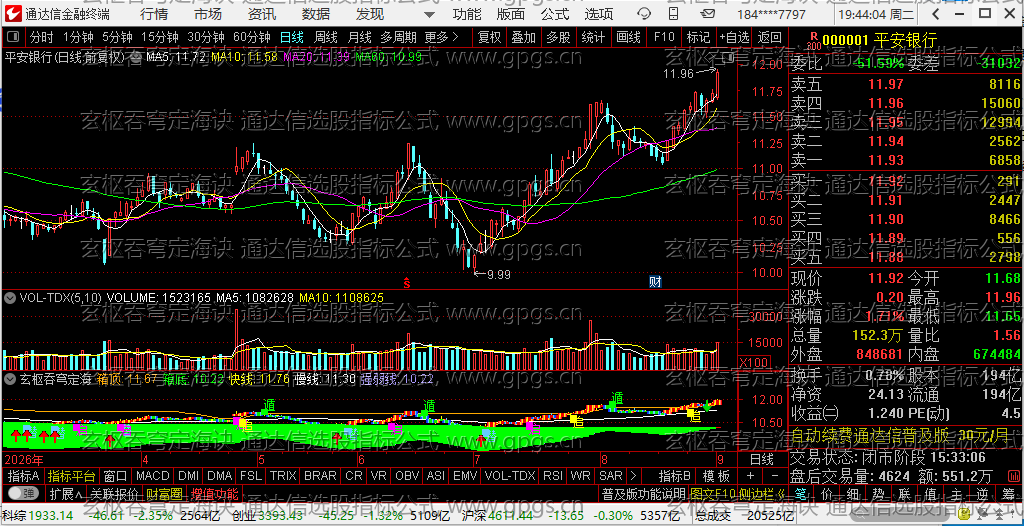Select the 日线 daily period
This screenshot has width=1024, height=526.
coord(291,37)
